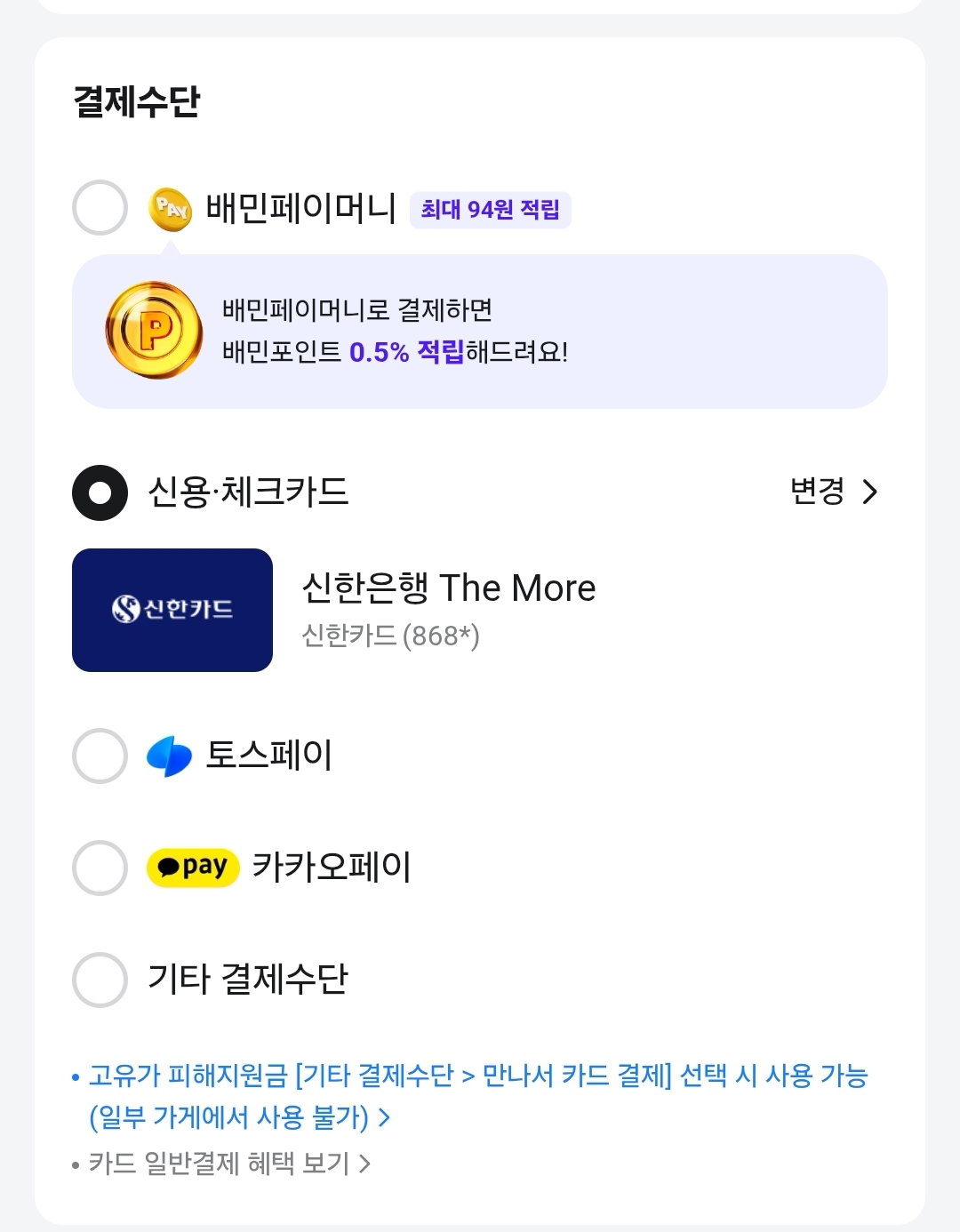Select the 신용·체크카드 radio button
This screenshot has width=960, height=1232.
pyautogui.click(x=100, y=492)
